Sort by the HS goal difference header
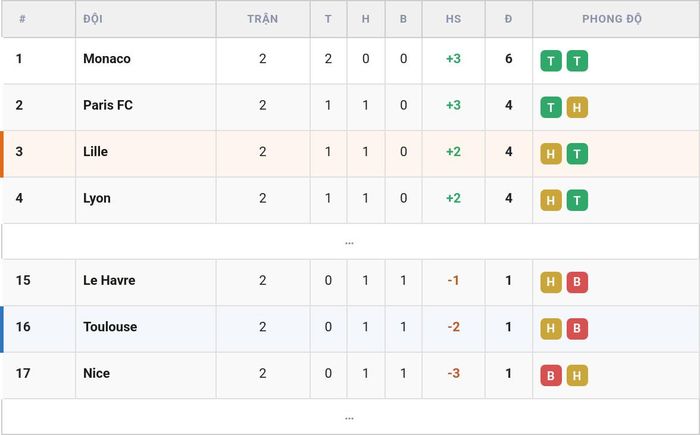700x435 pixels. [x=453, y=19]
